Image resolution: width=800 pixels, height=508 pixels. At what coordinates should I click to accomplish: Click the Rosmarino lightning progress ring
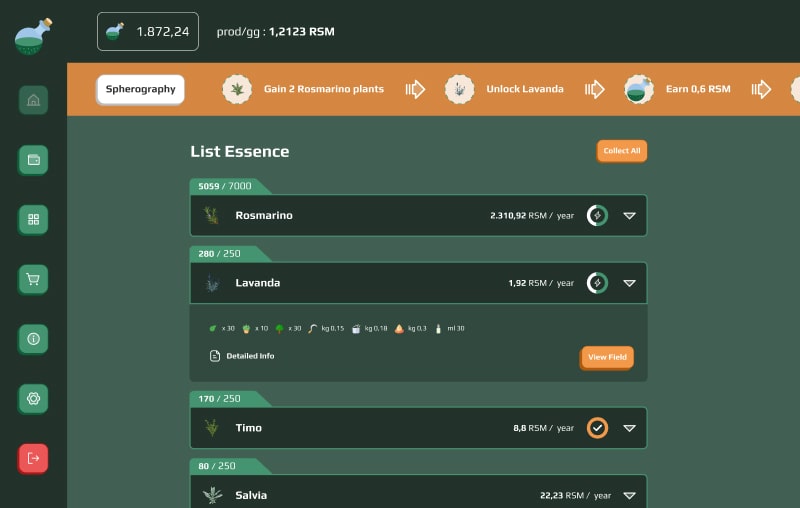(597, 215)
